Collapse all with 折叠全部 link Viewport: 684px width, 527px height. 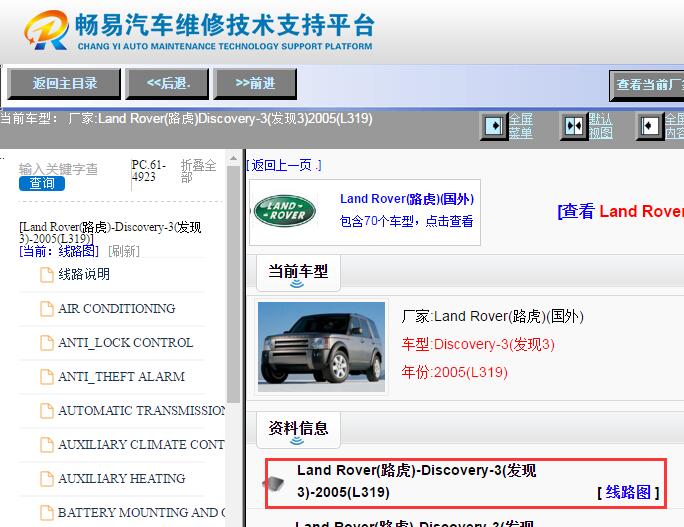[198, 171]
